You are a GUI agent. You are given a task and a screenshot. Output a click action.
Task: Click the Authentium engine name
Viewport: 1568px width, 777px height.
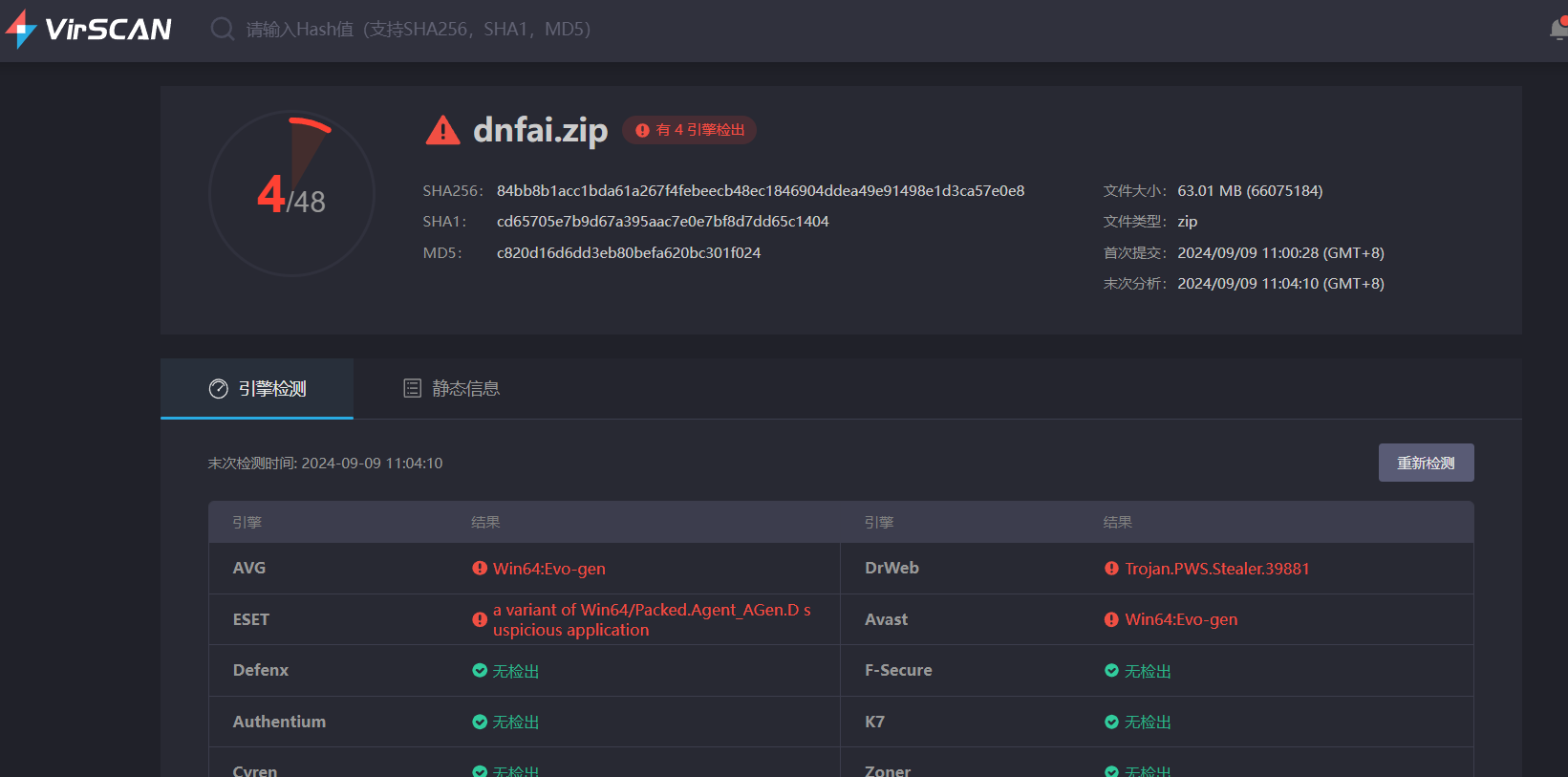(279, 722)
